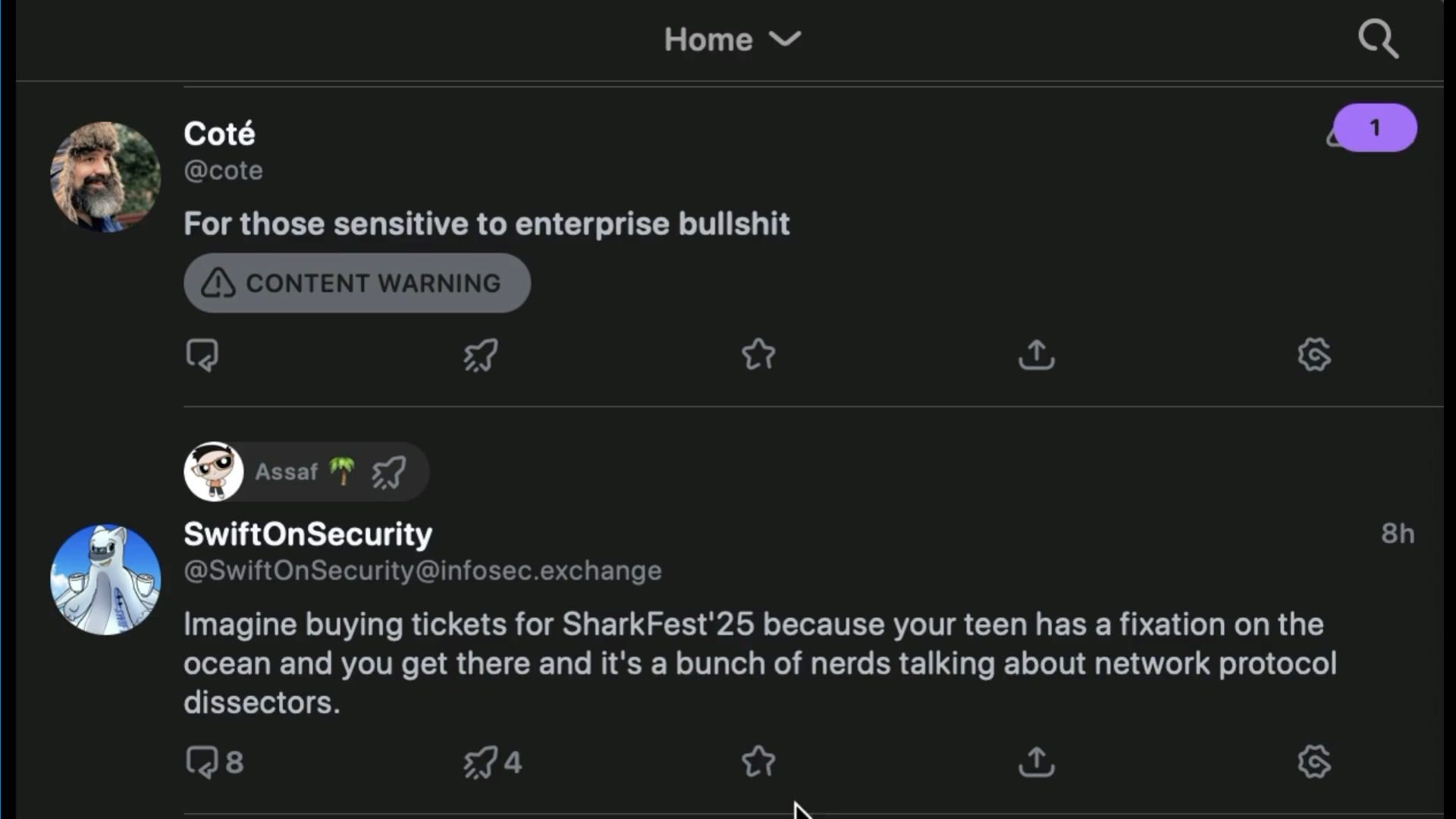Open the @cote account handle
1456x819 pixels.
(x=223, y=171)
